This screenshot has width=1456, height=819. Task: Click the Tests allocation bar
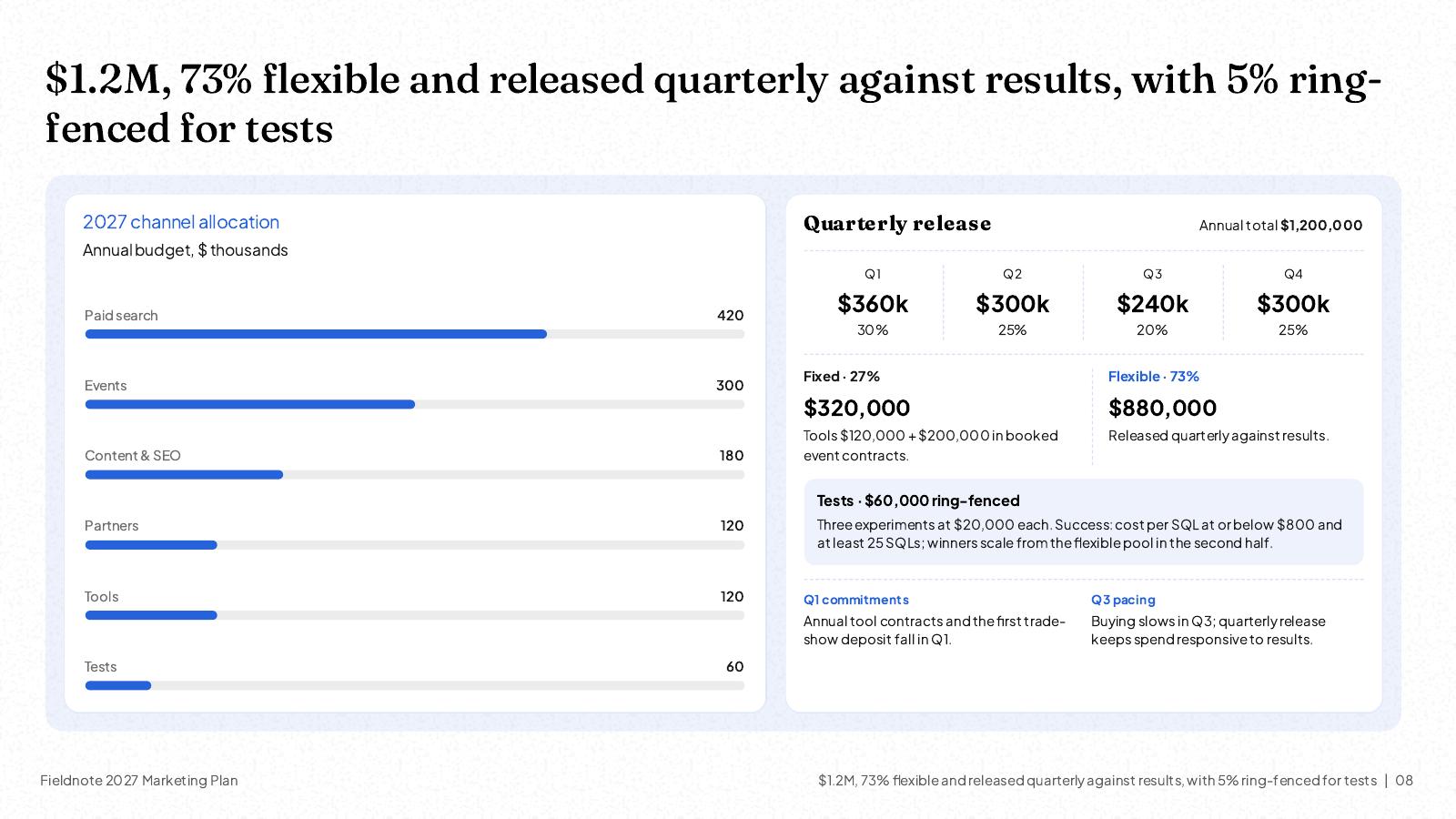[414, 685]
